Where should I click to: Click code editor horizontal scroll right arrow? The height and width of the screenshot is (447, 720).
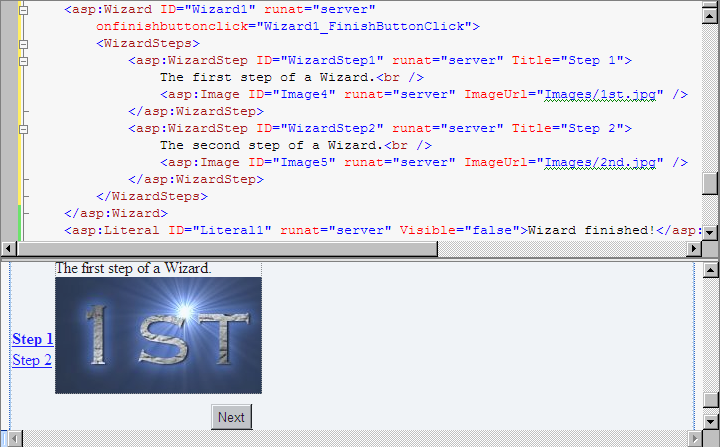tap(693, 249)
